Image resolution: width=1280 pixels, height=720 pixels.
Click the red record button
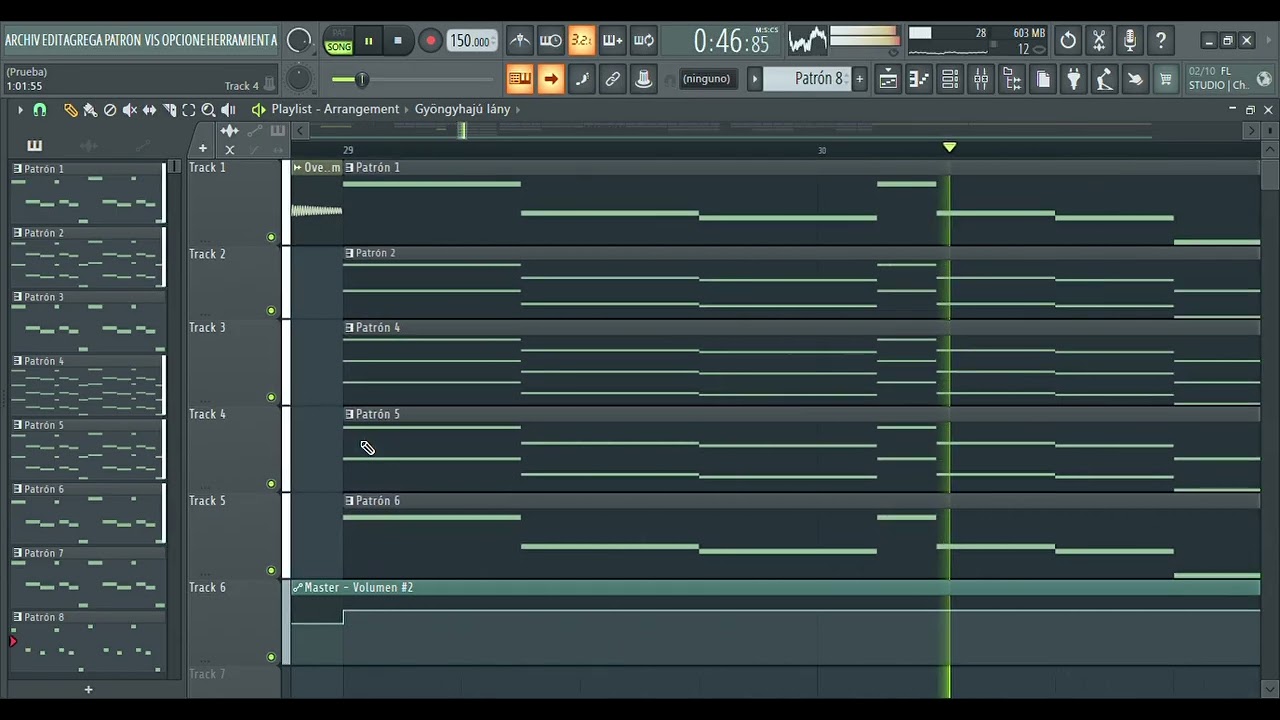click(430, 41)
